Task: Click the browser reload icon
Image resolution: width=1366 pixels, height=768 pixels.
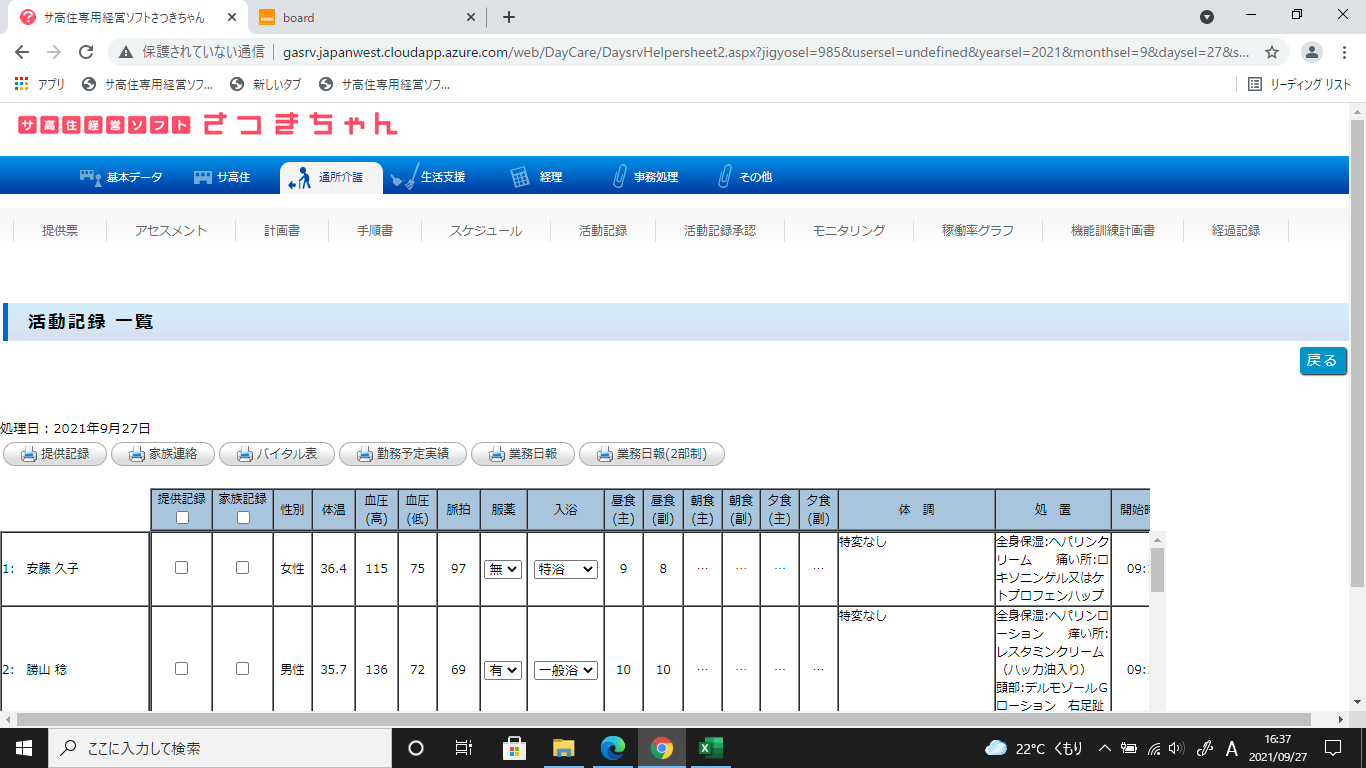Action: point(86,52)
